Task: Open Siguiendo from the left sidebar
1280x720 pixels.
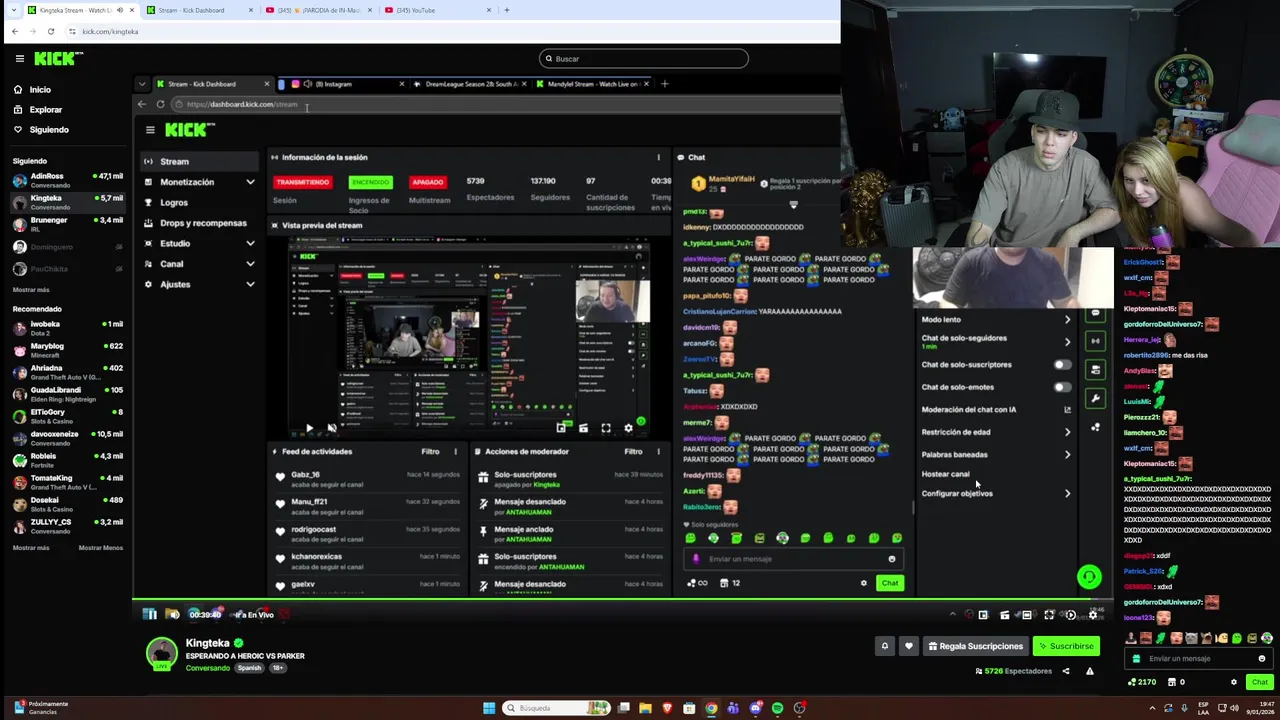Action: (x=49, y=129)
